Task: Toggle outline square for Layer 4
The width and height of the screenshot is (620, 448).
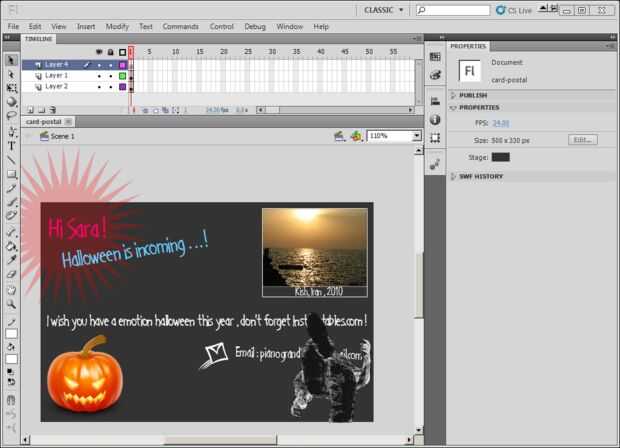Action: coord(123,65)
